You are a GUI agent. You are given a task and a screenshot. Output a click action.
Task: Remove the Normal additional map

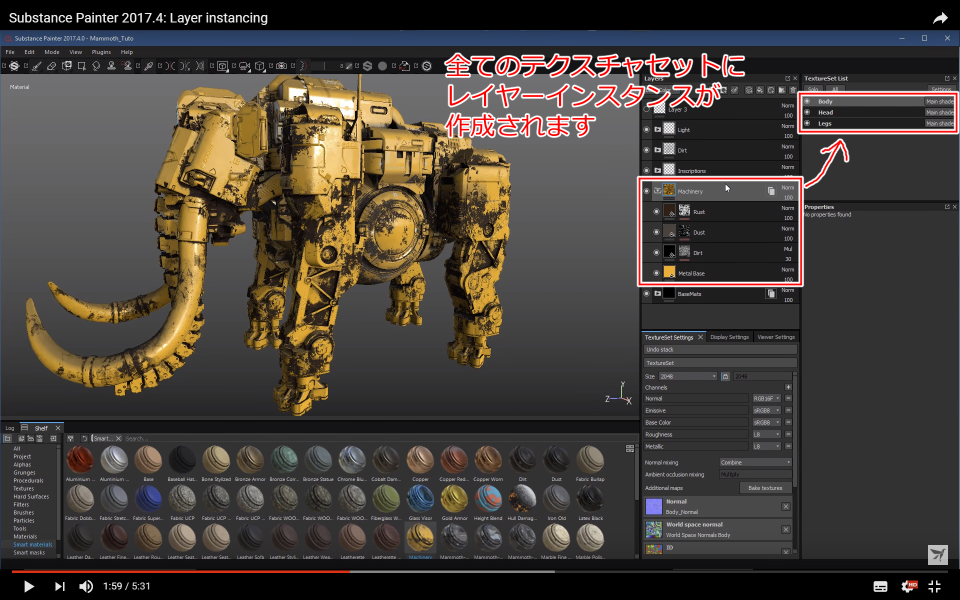pos(786,506)
